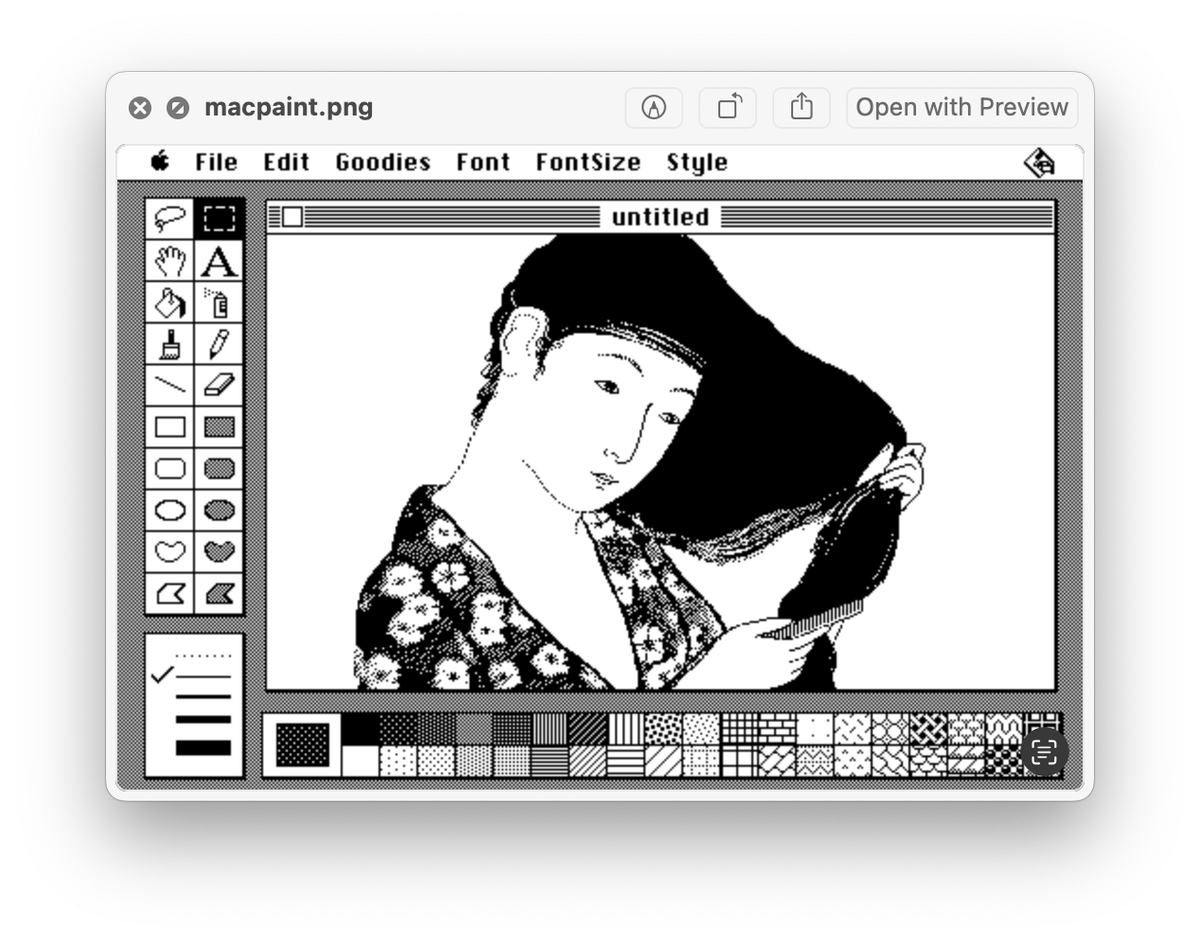This screenshot has height=941, width=1200.
Task: Select the hollow Freeform shape tool
Action: coord(171,551)
